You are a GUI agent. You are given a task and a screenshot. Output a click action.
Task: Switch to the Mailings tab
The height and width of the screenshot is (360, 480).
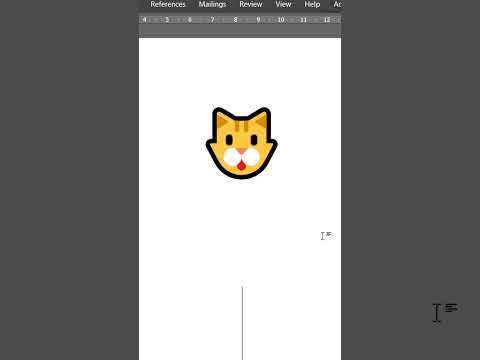[x=212, y=4]
